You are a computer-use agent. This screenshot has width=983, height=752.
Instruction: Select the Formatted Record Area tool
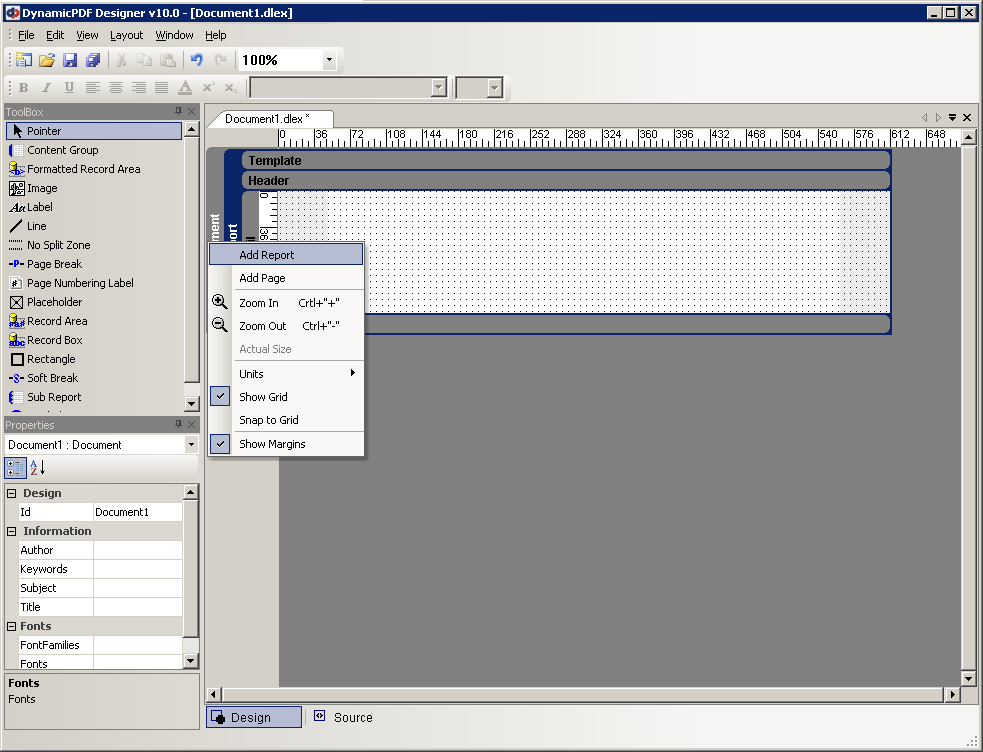pos(94,169)
